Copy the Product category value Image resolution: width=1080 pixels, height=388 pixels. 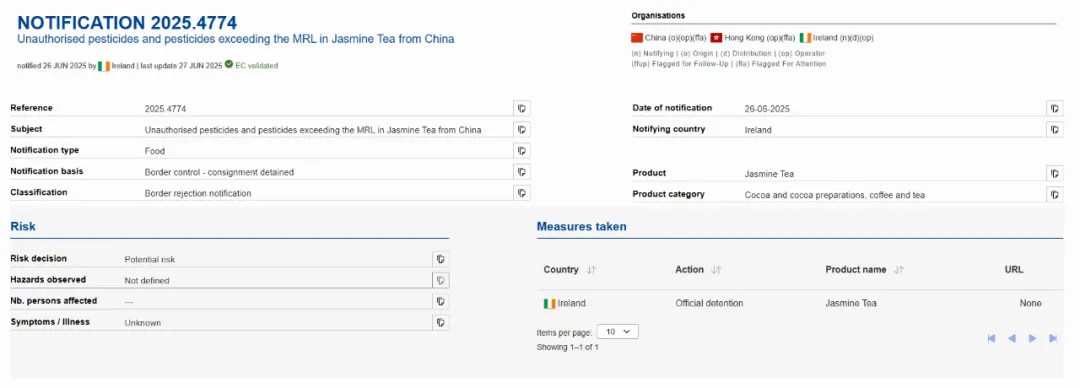(1055, 195)
